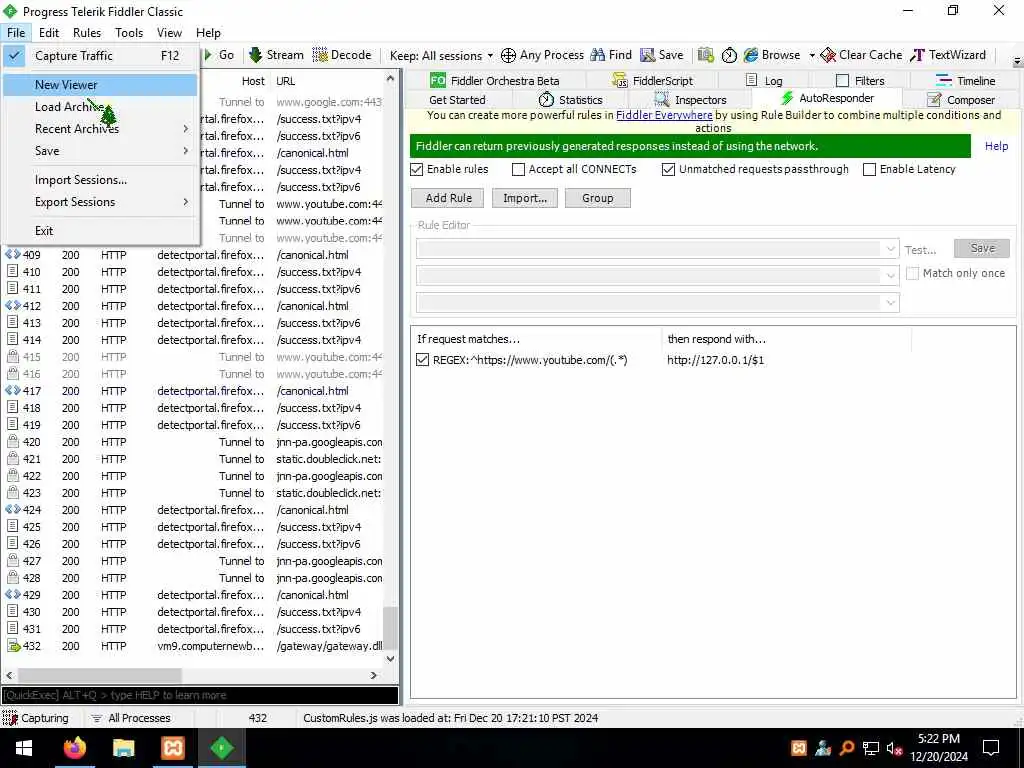The width and height of the screenshot is (1024, 768).
Task: Open the Timeline tab
Action: pos(965,81)
